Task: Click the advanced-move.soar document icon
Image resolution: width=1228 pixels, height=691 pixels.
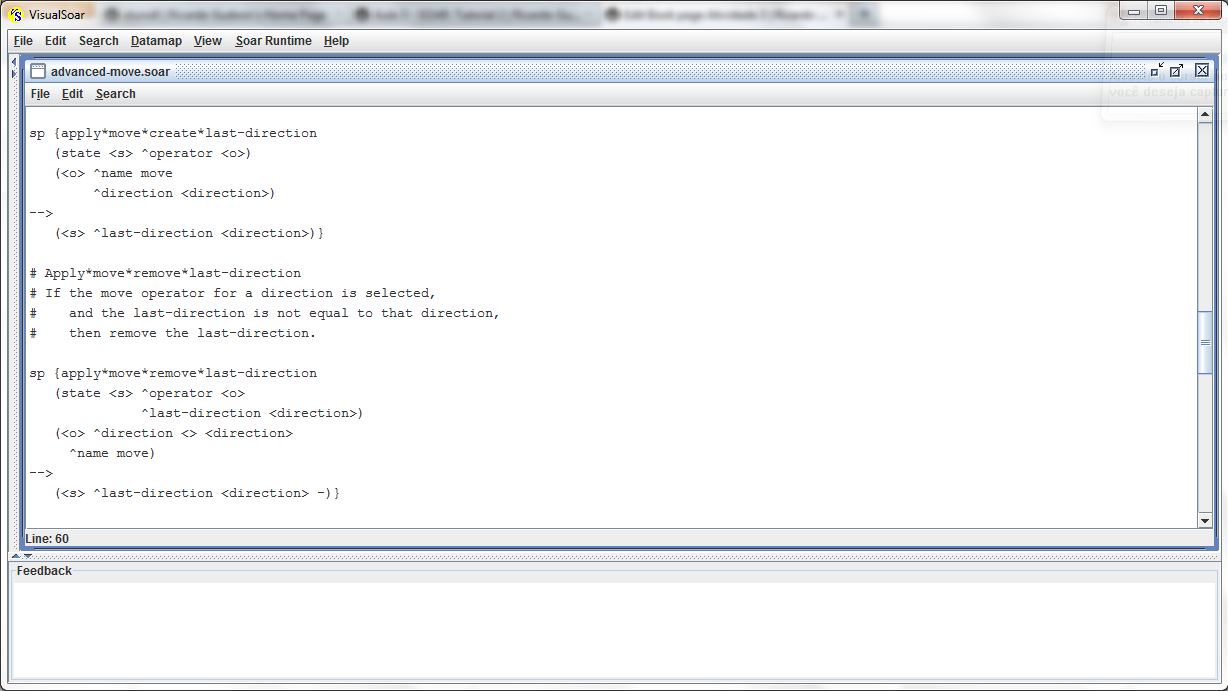Action: [38, 71]
